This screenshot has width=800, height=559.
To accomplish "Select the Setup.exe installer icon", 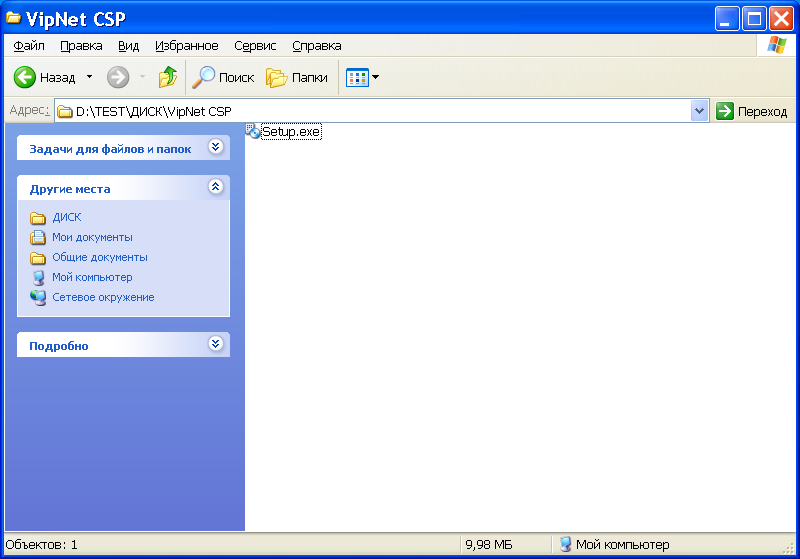I will (253, 131).
